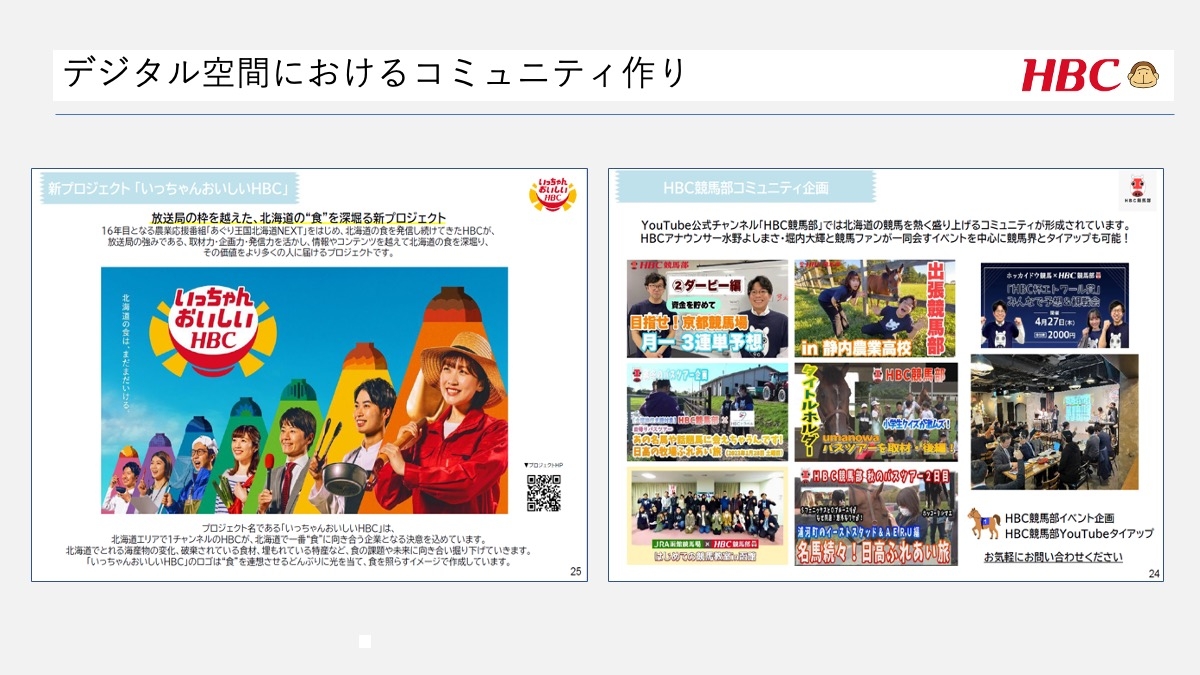Screen dimensions: 1200x675
Task: Click the slide title デジタル空間におけるコミュニティ作り
Action: pos(375,74)
